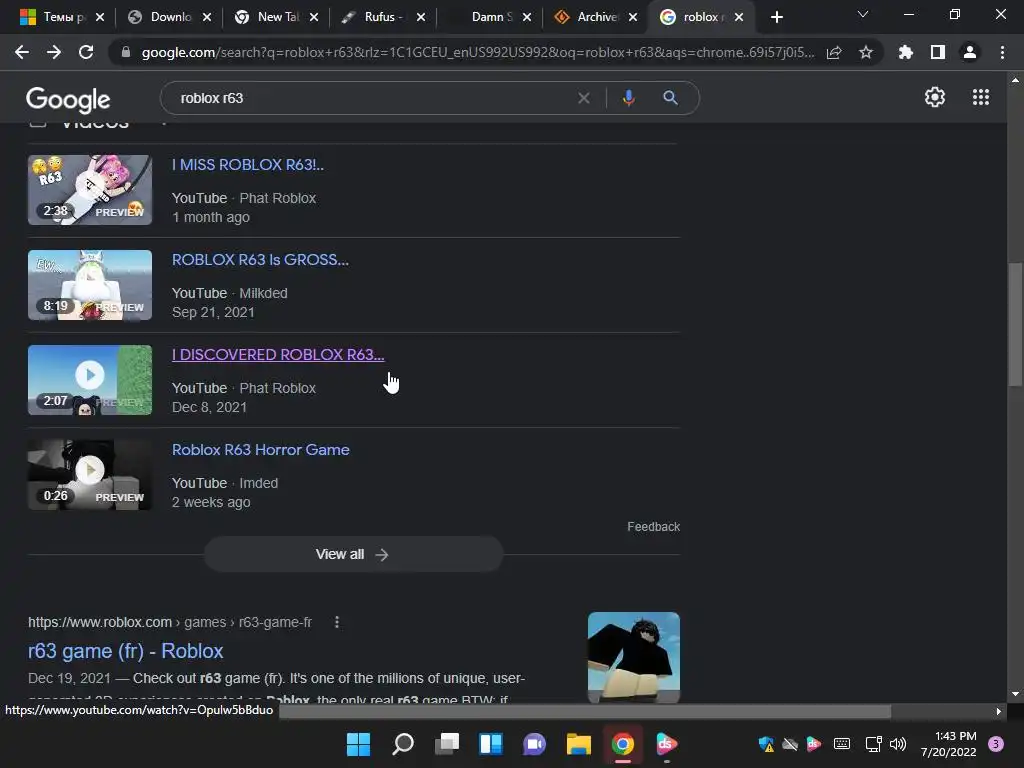Open the Chat app on taskbar

coord(534,744)
